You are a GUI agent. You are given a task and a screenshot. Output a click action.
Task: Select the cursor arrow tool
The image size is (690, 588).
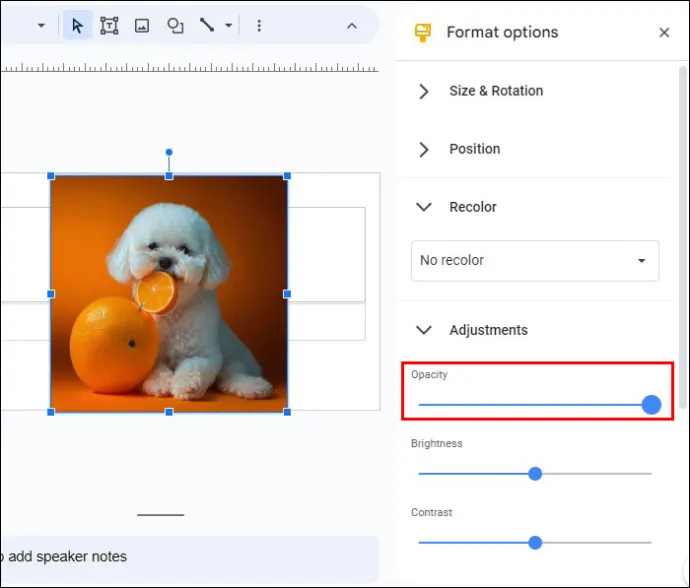point(77,26)
